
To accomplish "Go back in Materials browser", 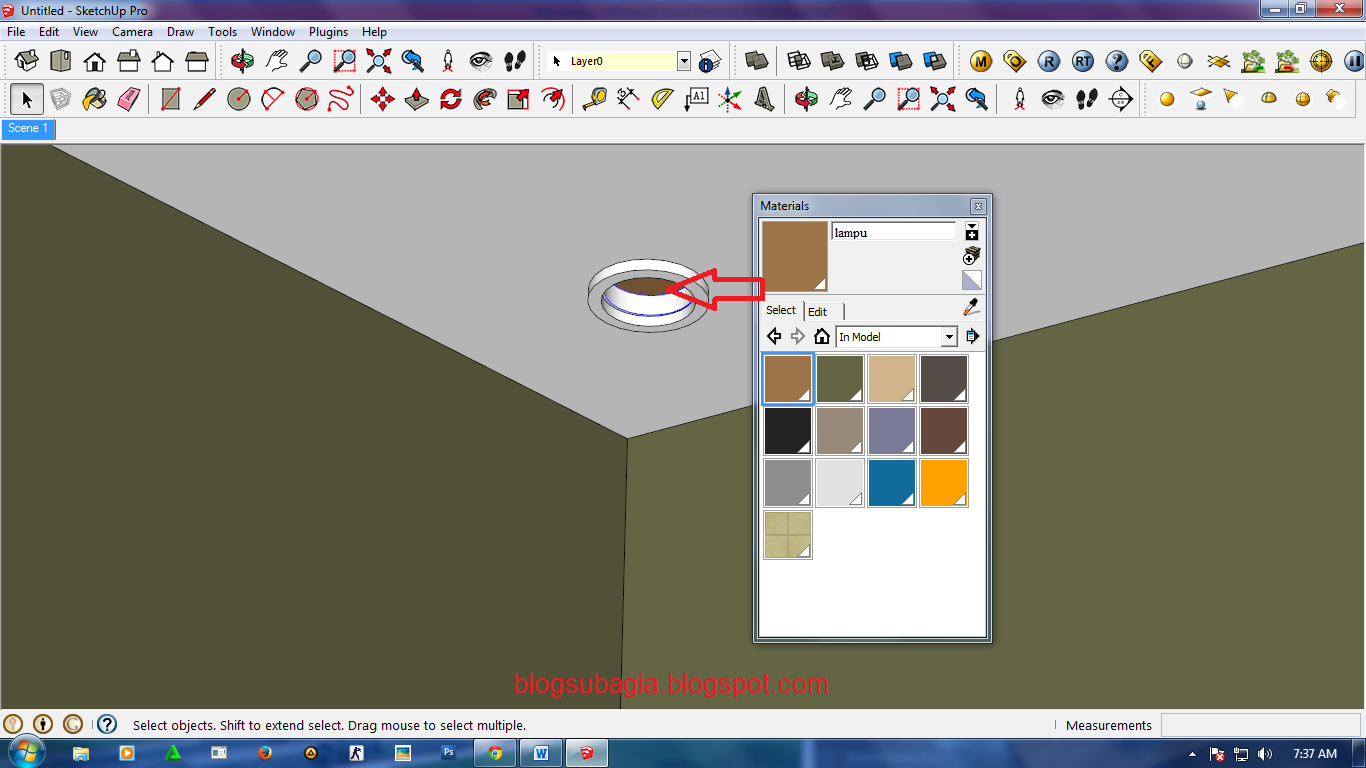I will coord(774,337).
